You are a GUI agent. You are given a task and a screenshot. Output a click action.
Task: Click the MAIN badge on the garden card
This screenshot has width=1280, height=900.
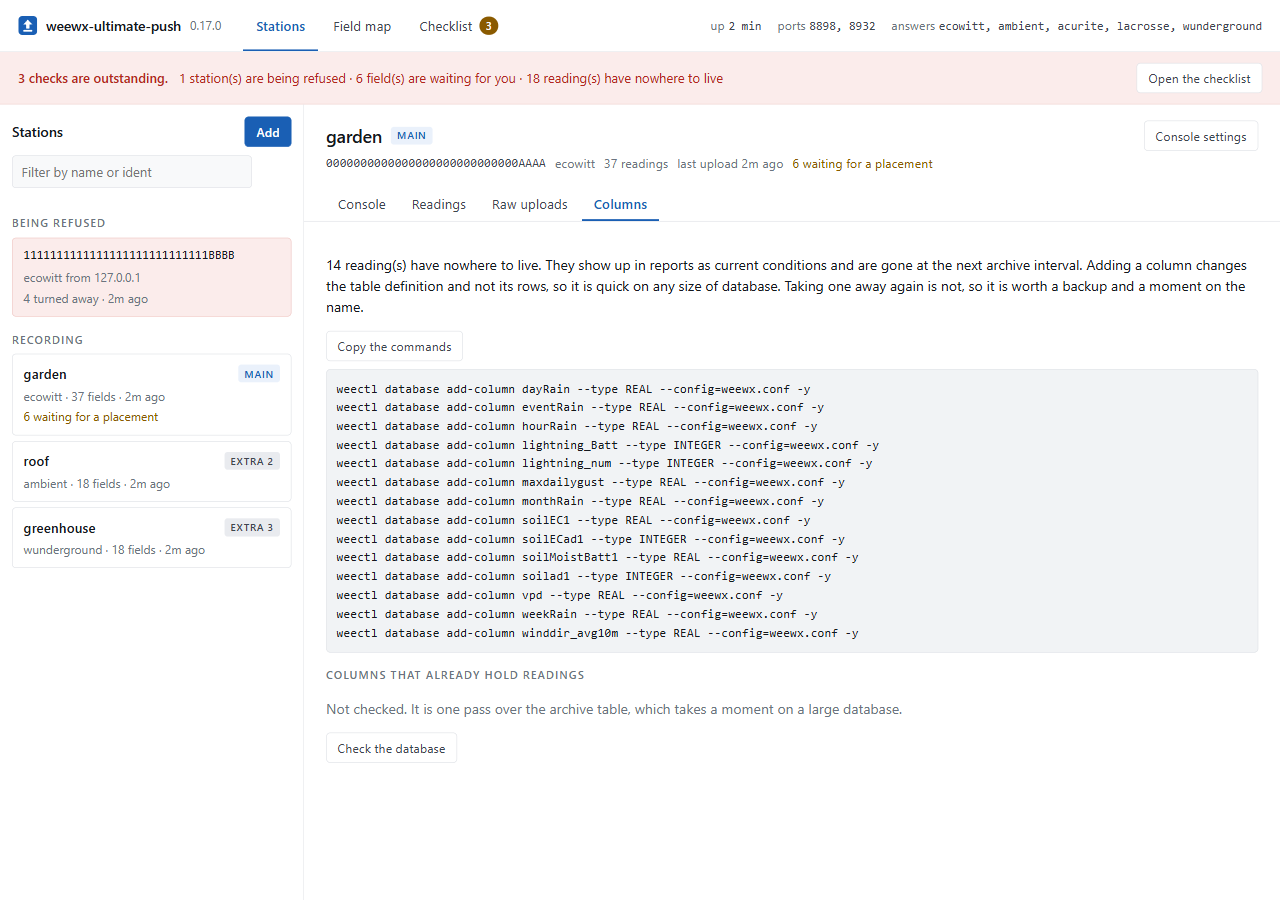(259, 374)
